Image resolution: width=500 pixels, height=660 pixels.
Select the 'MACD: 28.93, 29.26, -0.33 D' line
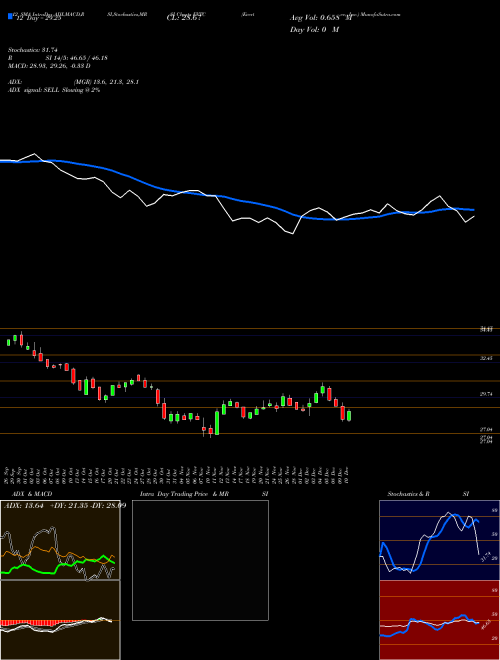pyautogui.click(x=49, y=66)
